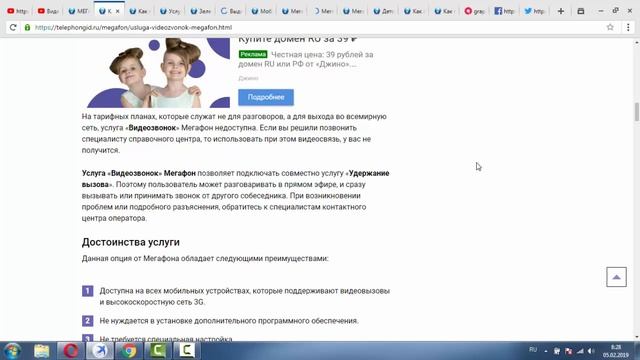This screenshot has width=640, height=360.
Task: Click the network signal tray icon
Action: click(x=580, y=351)
